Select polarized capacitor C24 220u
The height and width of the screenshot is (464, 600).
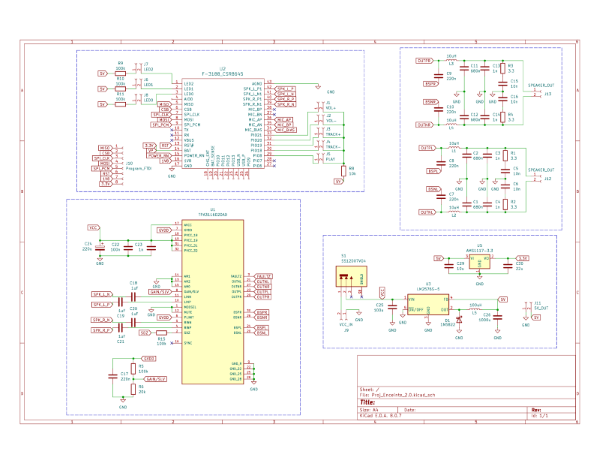point(100,248)
